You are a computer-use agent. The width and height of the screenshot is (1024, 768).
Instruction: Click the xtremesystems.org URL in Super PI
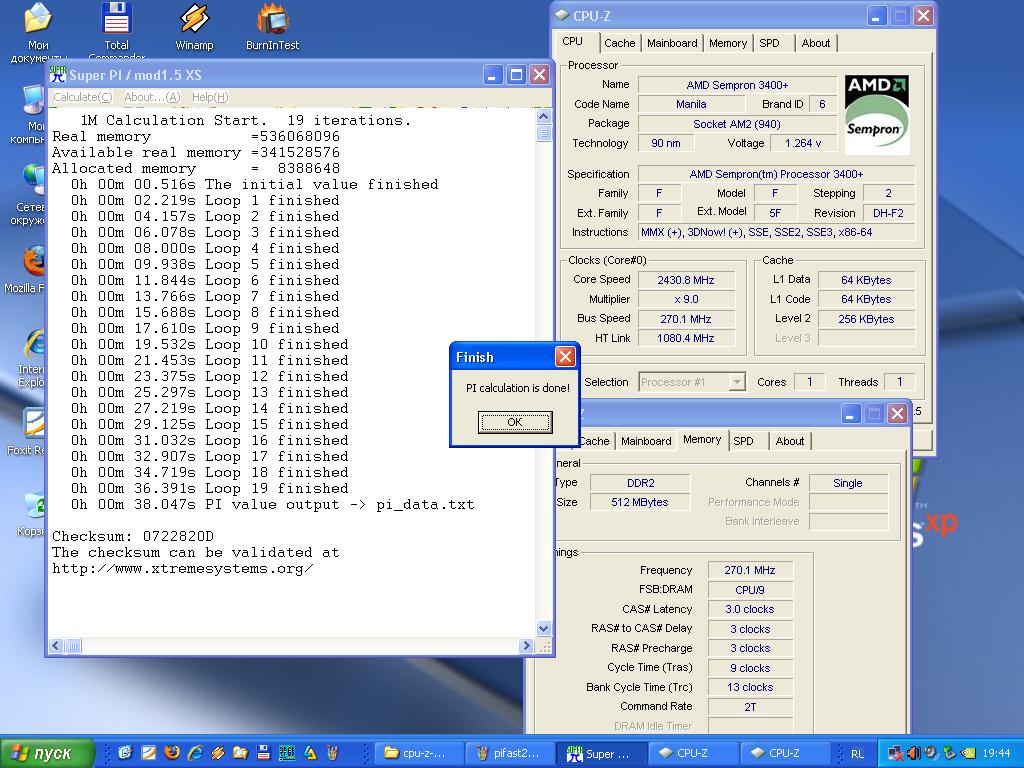click(x=182, y=569)
